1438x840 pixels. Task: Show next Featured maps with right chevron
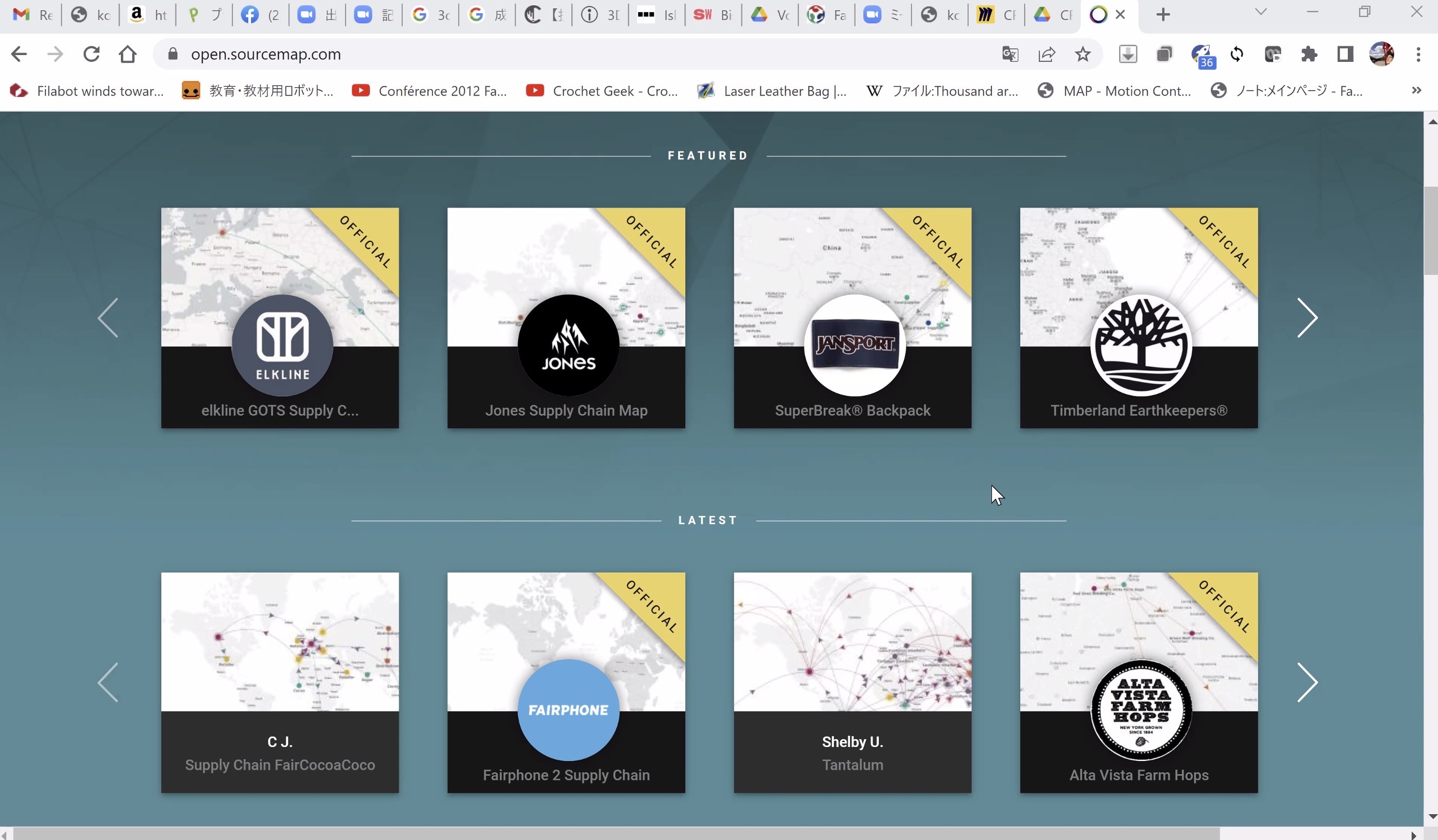[1307, 318]
